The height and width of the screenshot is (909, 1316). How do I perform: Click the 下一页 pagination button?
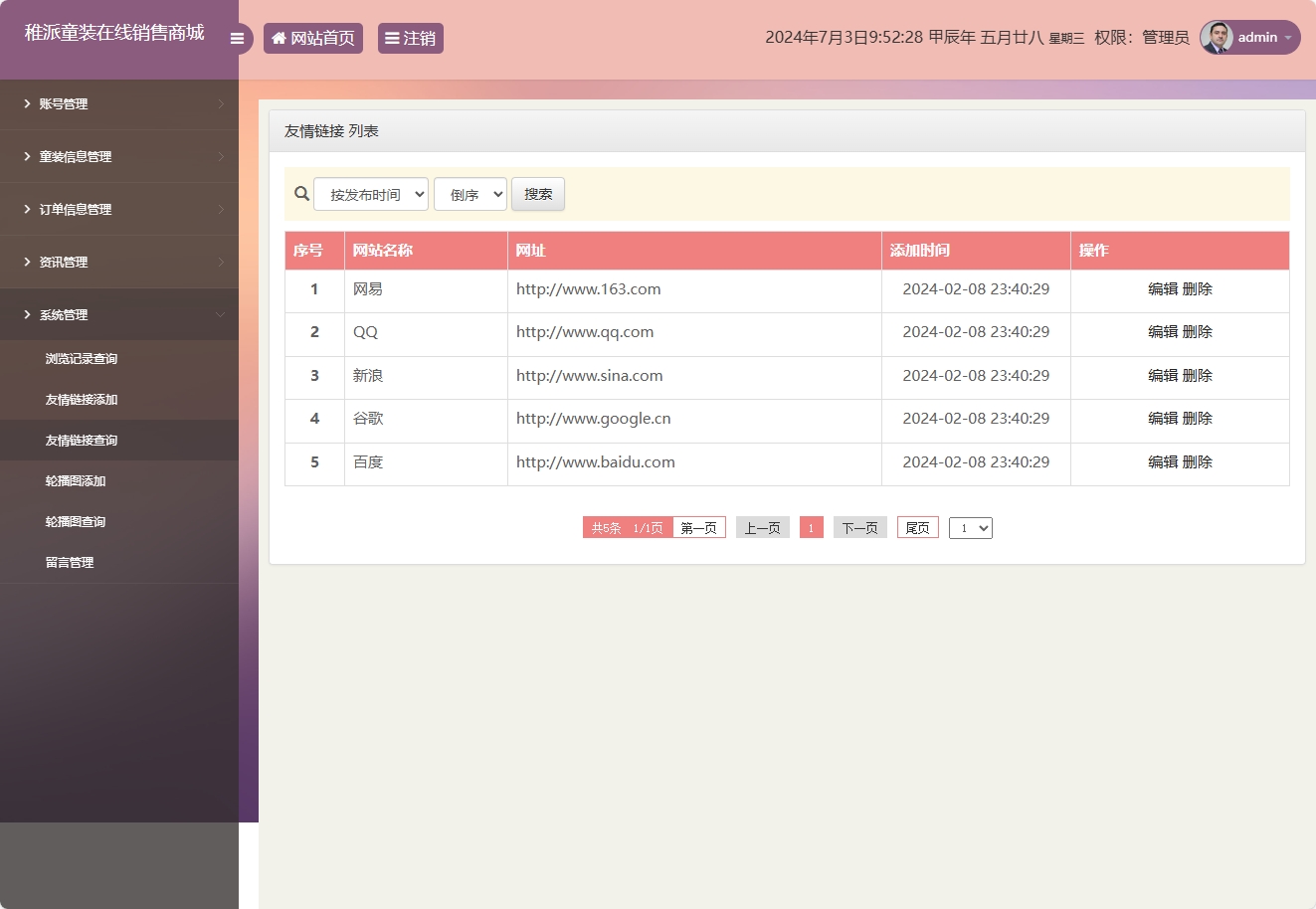click(859, 527)
